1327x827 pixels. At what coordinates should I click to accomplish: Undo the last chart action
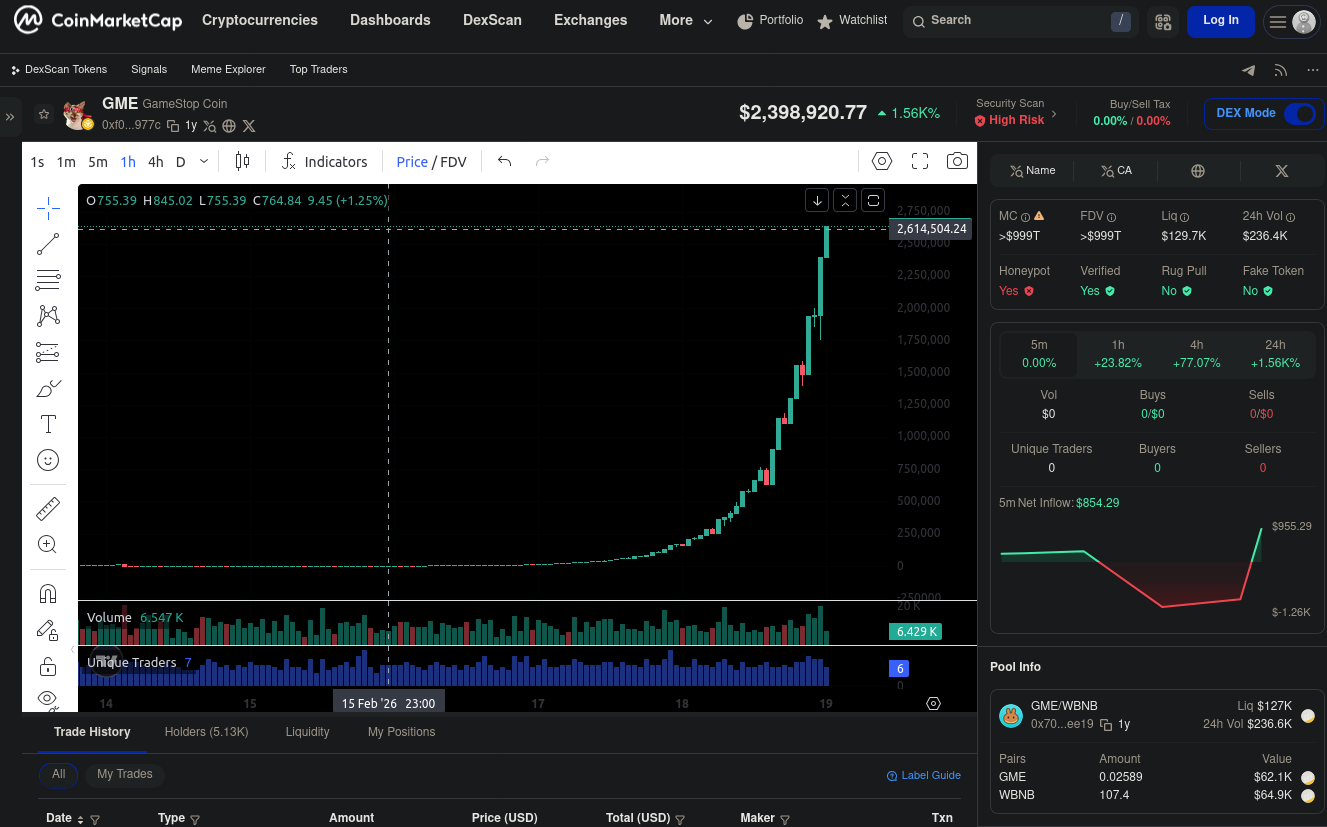coord(505,162)
